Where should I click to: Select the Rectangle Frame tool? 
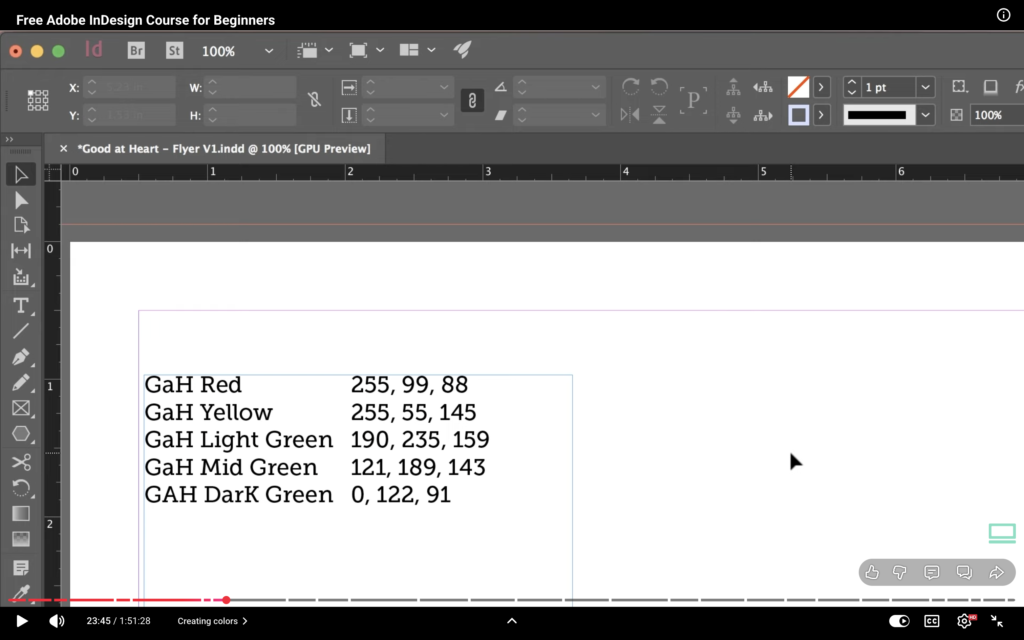[20, 408]
